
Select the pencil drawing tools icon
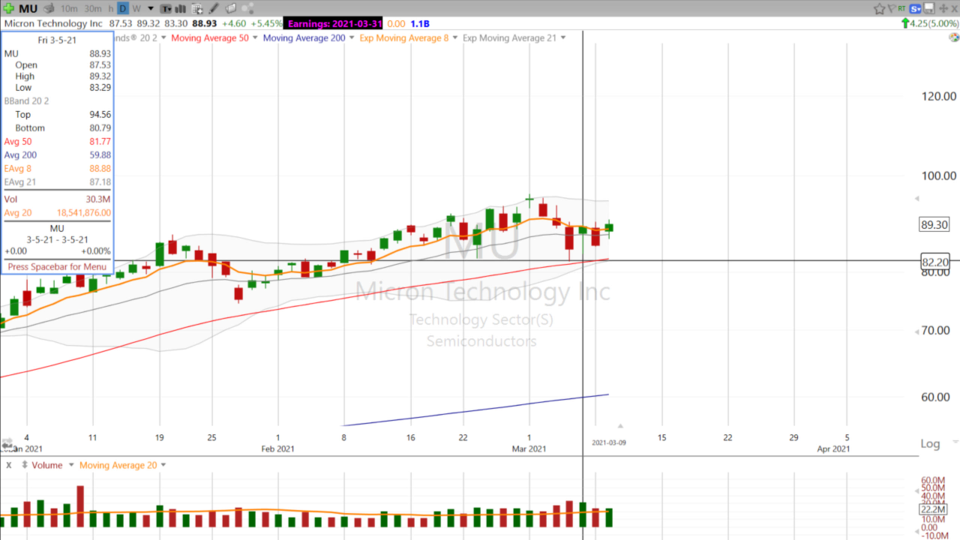point(214,9)
